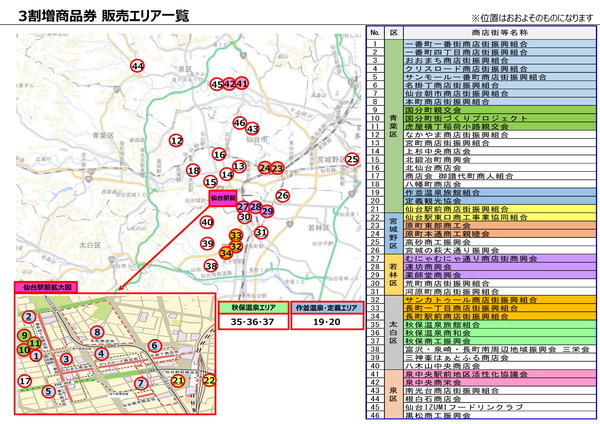Click the 太白区 ward cell
Image resolution: width=600 pixels, height=424 pixels.
tap(394, 333)
